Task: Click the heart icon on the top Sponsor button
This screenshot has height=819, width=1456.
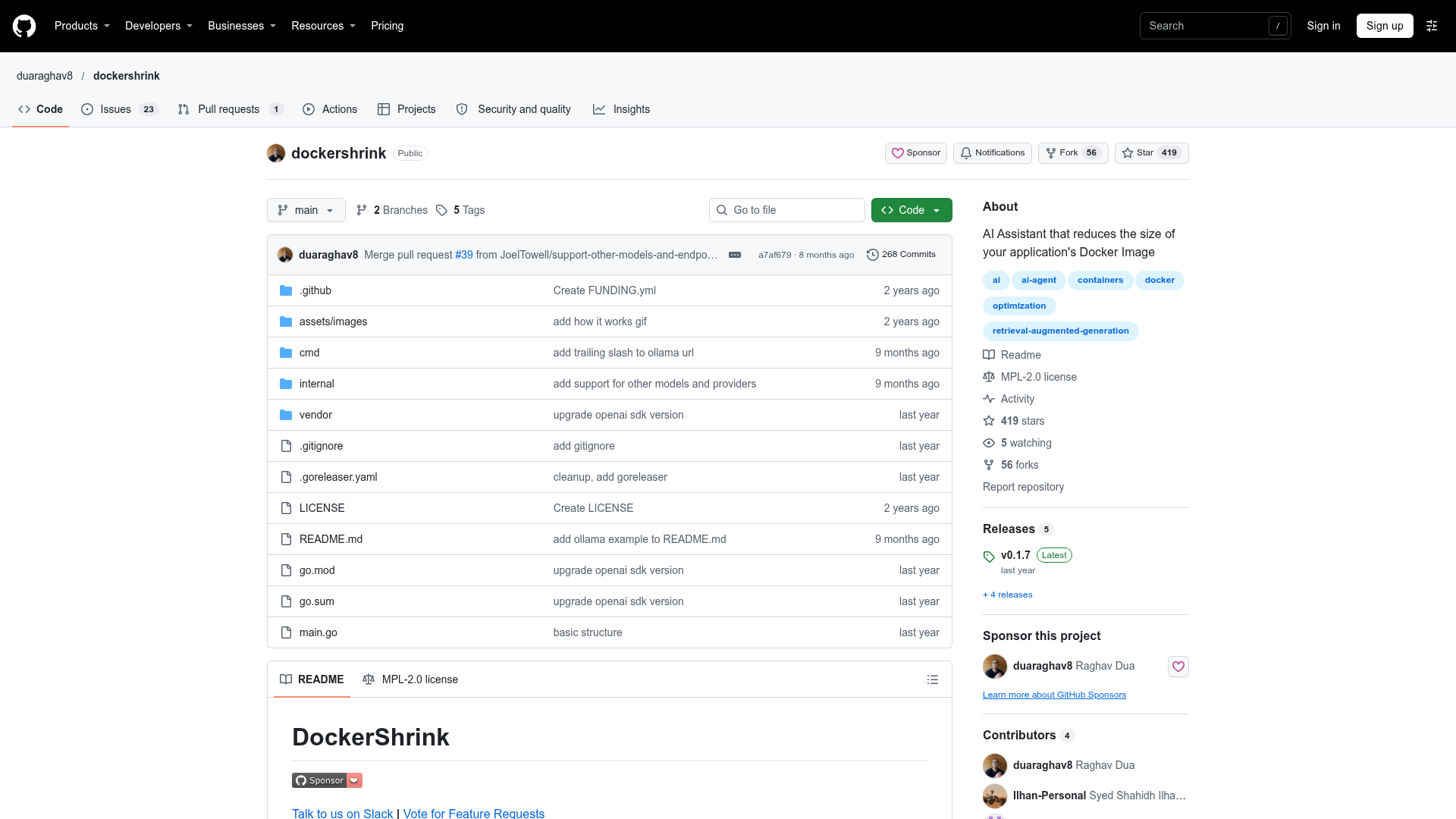Action: 898,153
